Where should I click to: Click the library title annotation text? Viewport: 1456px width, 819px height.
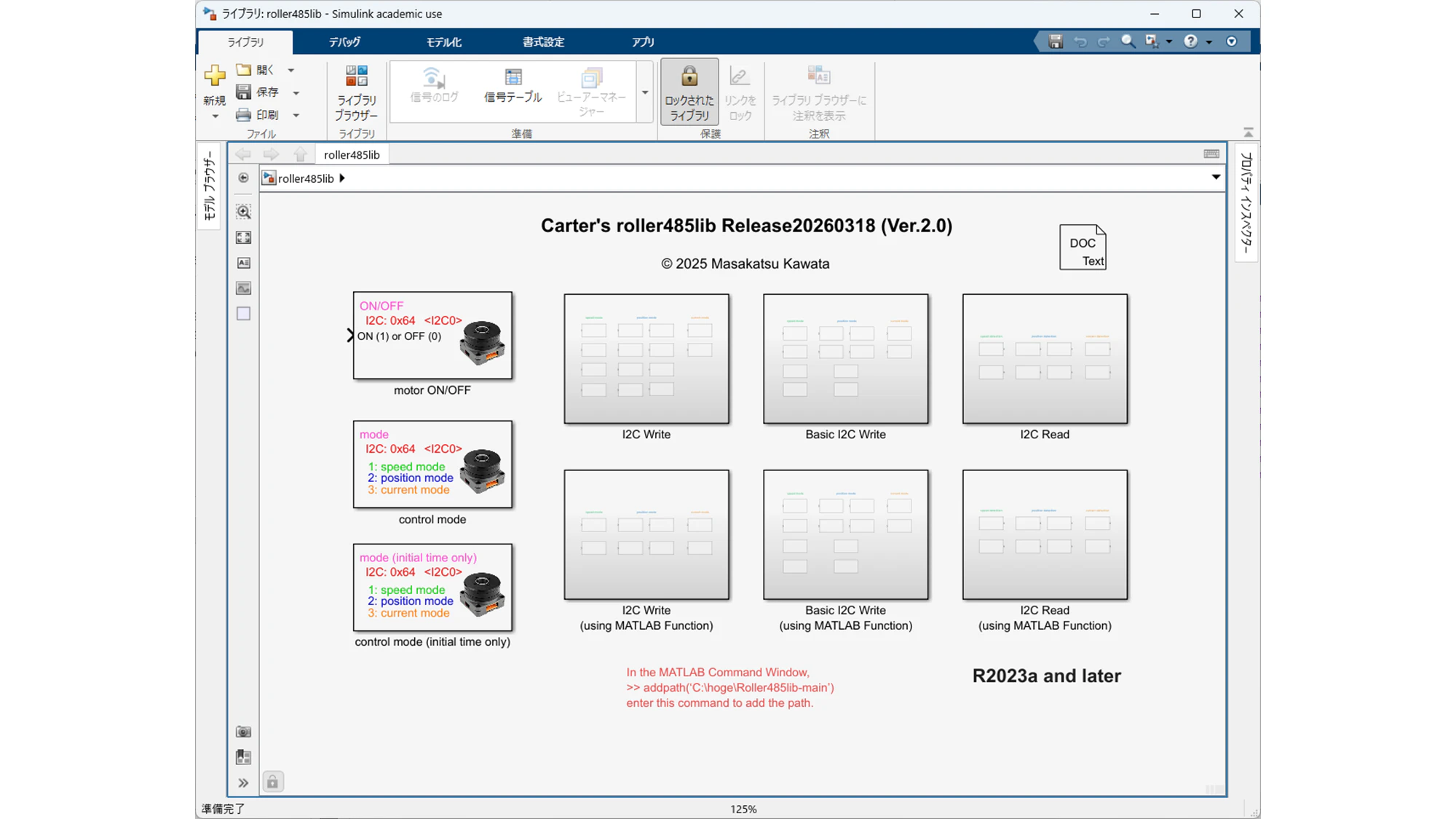pyautogui.click(x=746, y=226)
